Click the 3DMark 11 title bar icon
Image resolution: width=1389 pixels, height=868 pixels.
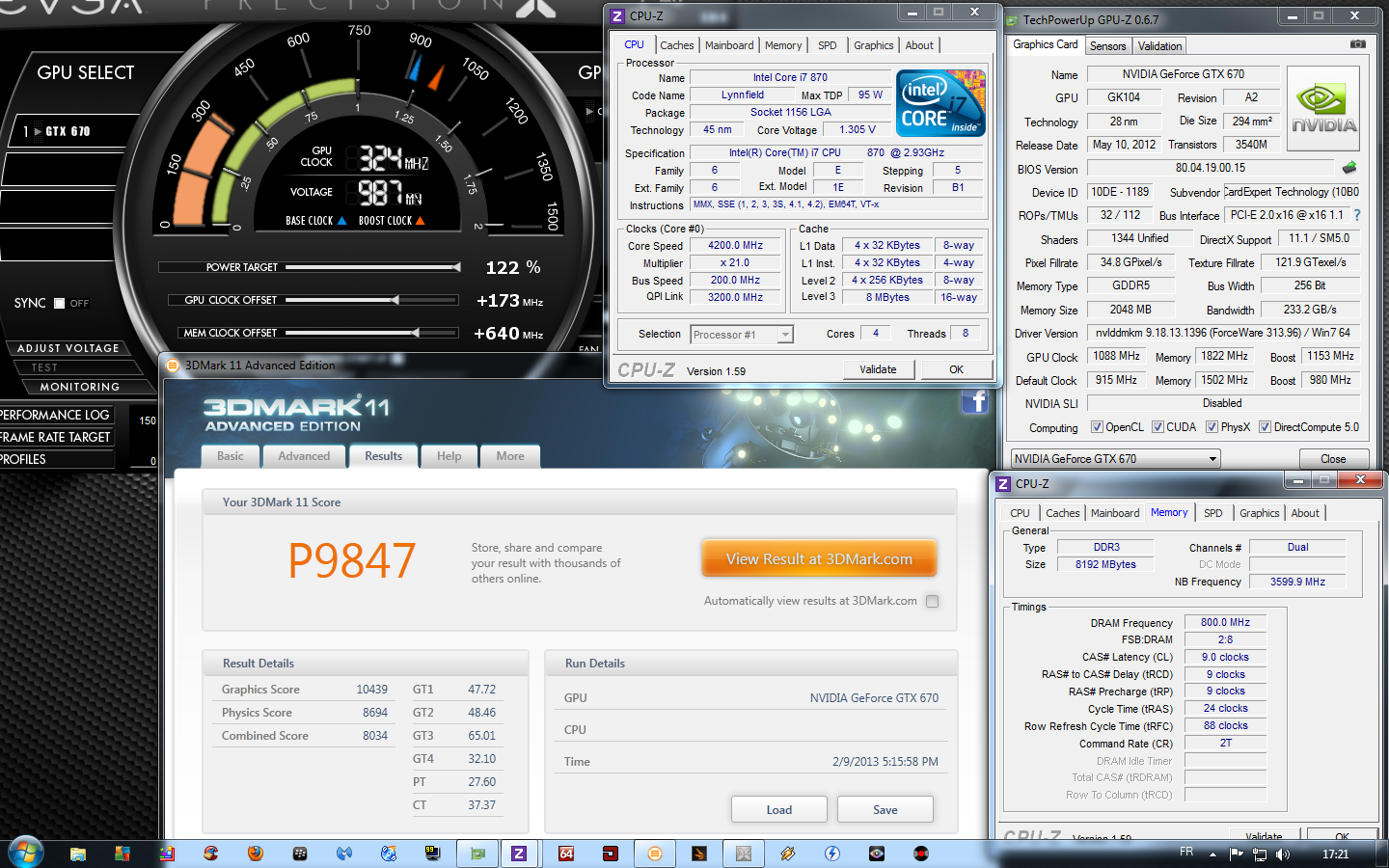(173, 366)
